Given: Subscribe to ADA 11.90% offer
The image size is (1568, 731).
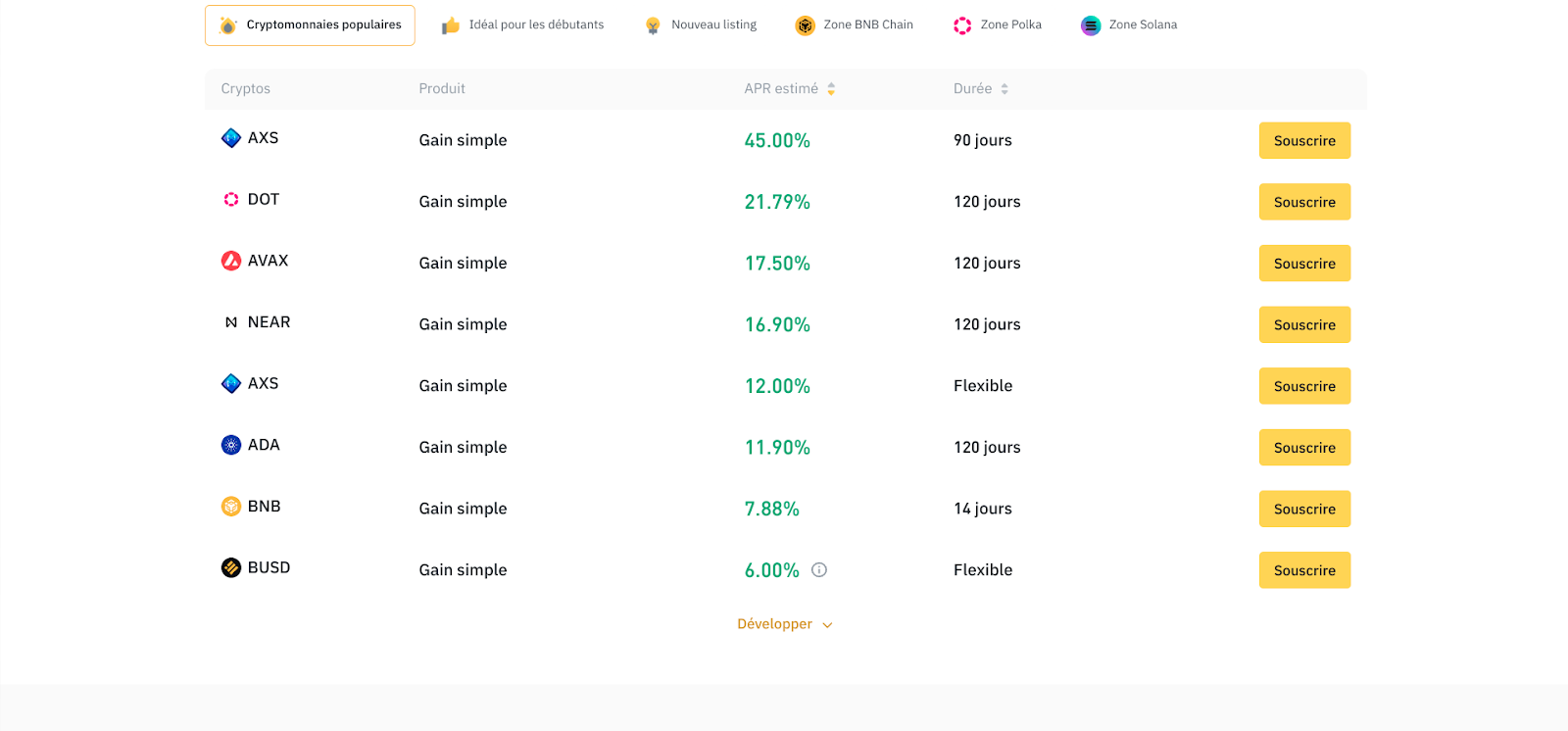Looking at the screenshot, I should coord(1304,448).
